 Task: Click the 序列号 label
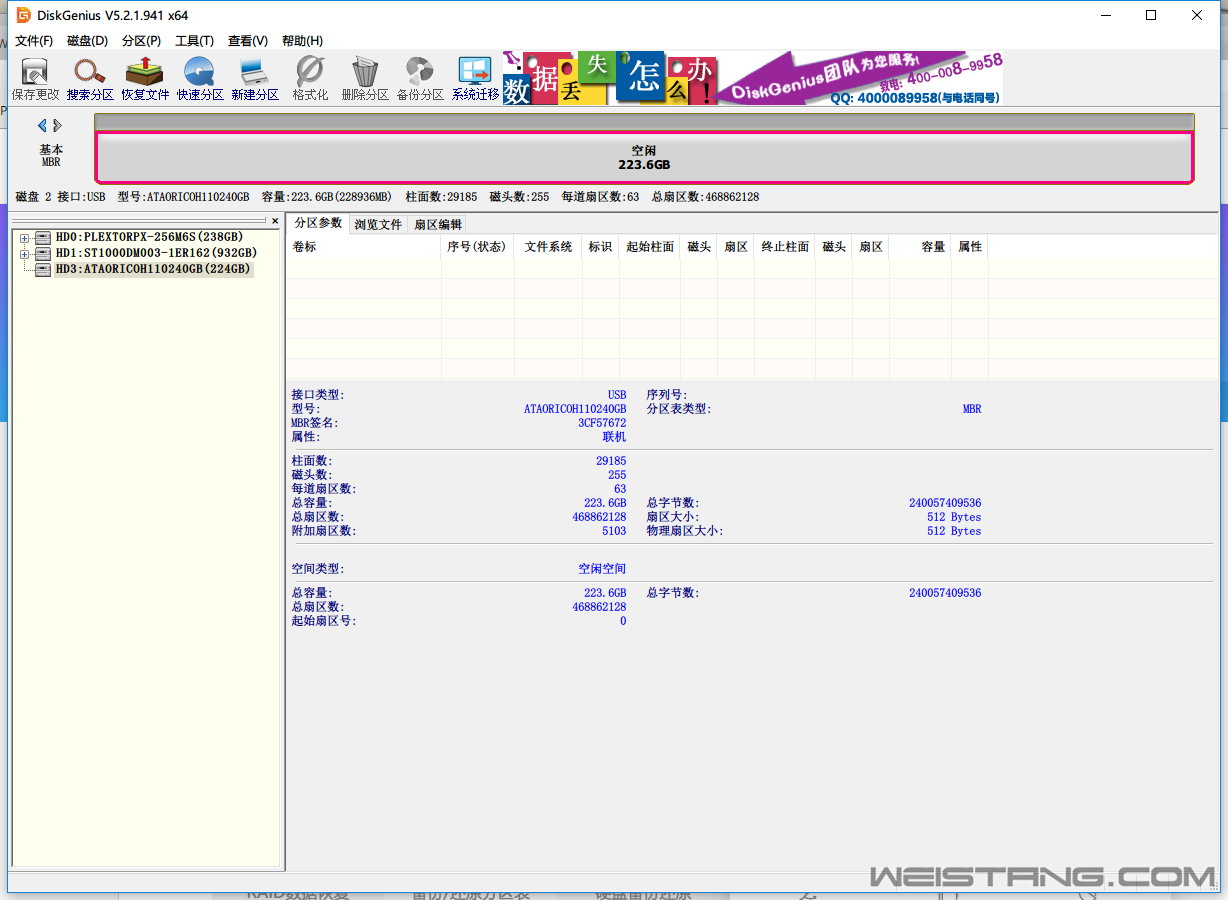[667, 395]
